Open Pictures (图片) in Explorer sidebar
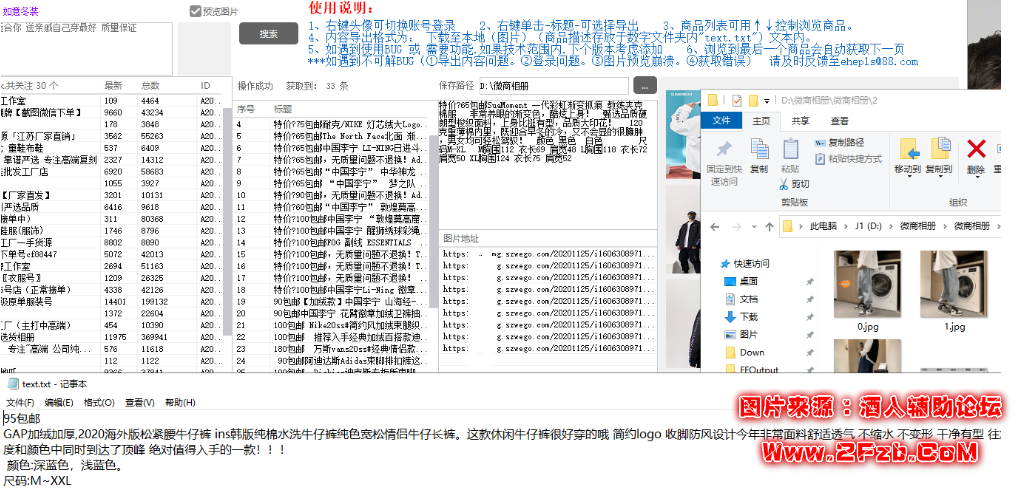The width and height of the screenshot is (1027, 489). click(740, 335)
